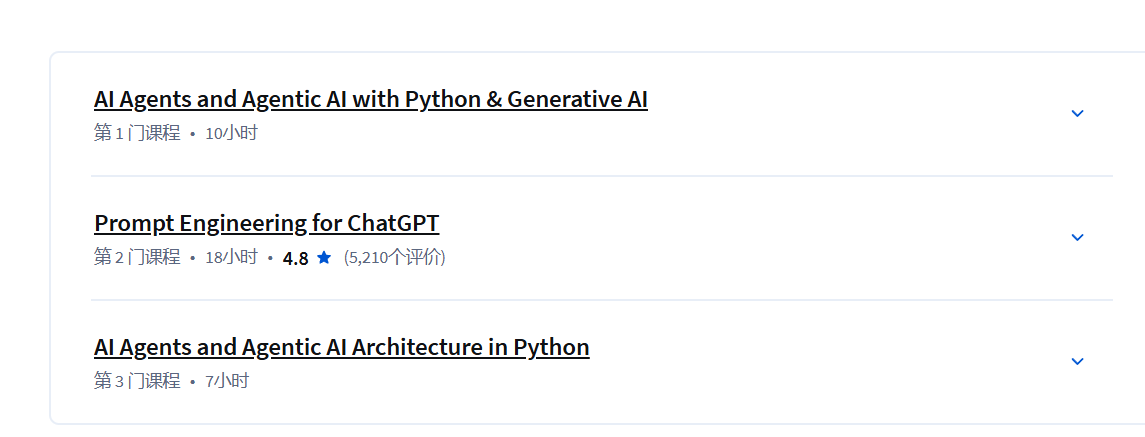Click the bullet between 第 3 门课程 and 7小时
This screenshot has width=1145, height=437.
[x=192, y=382]
